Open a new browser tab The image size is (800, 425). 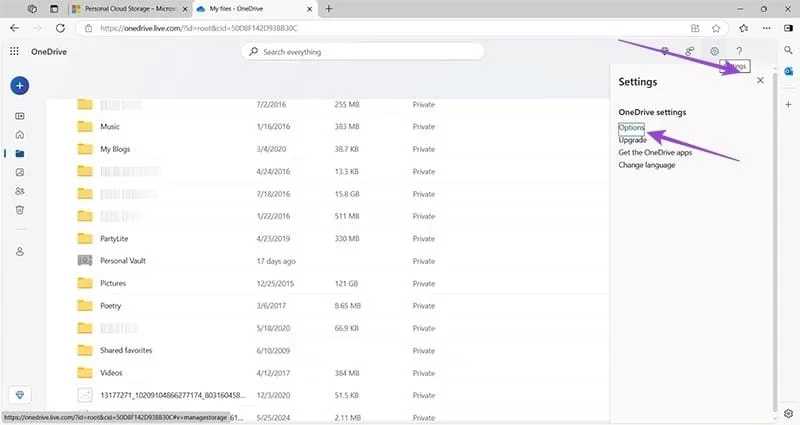(x=329, y=8)
